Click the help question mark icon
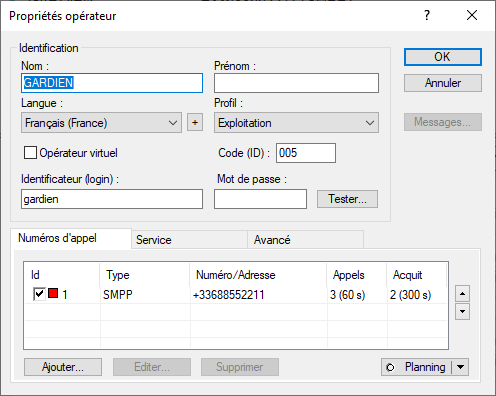 pyautogui.click(x=427, y=15)
